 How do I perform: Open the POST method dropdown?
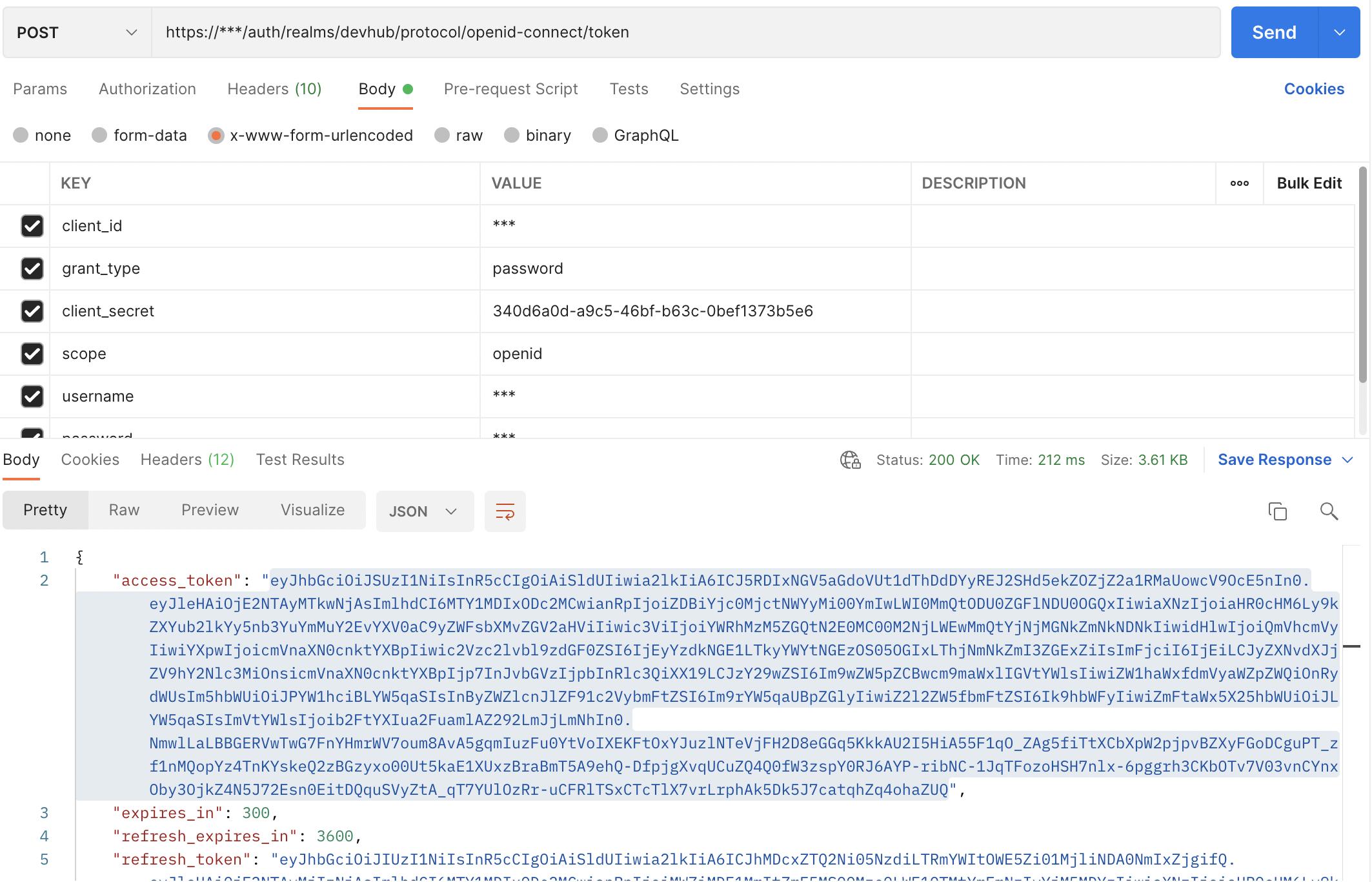click(x=77, y=32)
